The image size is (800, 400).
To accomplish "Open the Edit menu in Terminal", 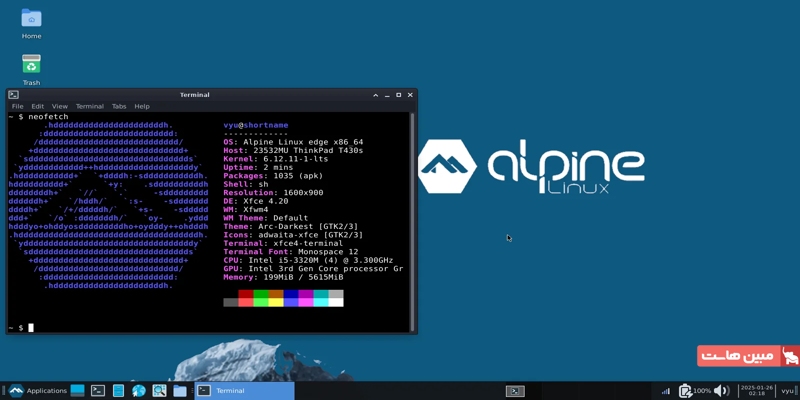I will tap(37, 106).
